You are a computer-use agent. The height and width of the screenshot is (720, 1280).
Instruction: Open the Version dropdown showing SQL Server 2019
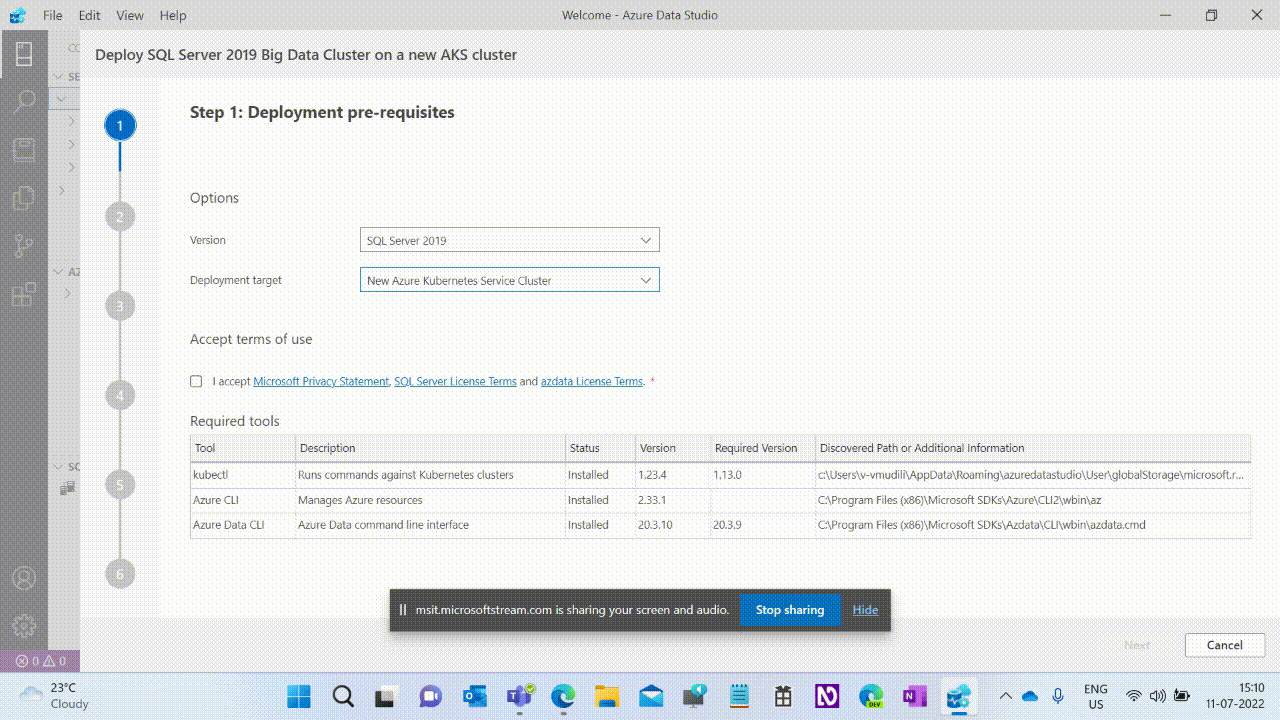click(x=509, y=239)
